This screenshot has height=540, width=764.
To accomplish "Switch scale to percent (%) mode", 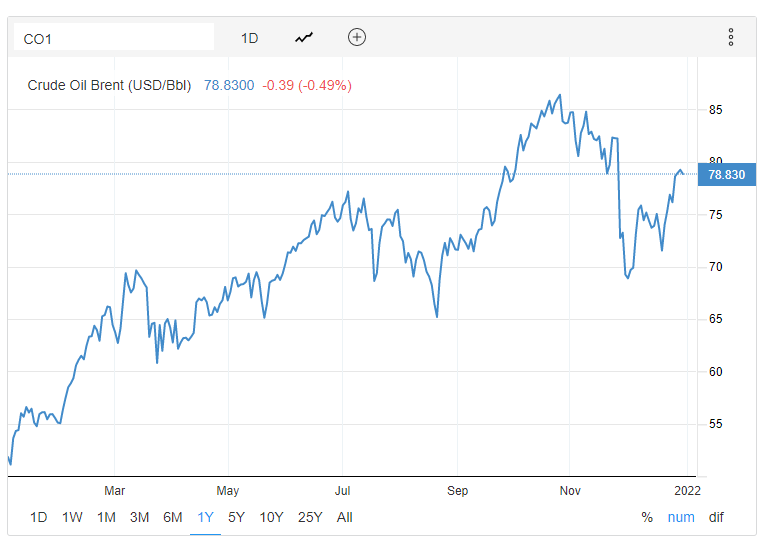I will click(647, 517).
